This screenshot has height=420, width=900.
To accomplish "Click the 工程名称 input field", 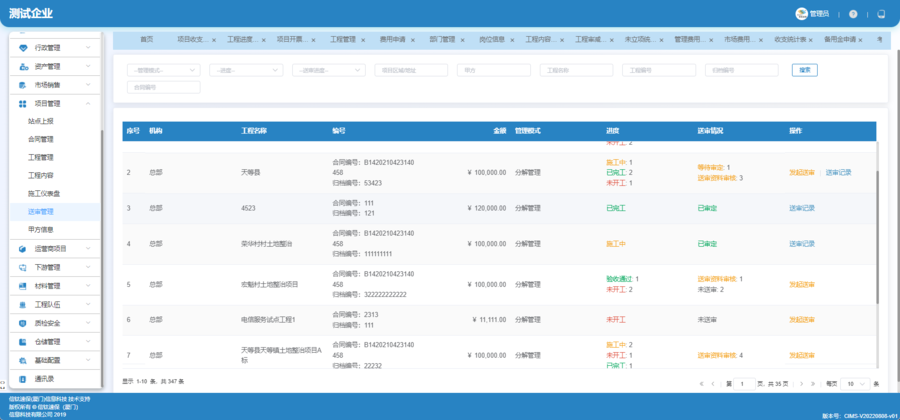I will coord(577,70).
